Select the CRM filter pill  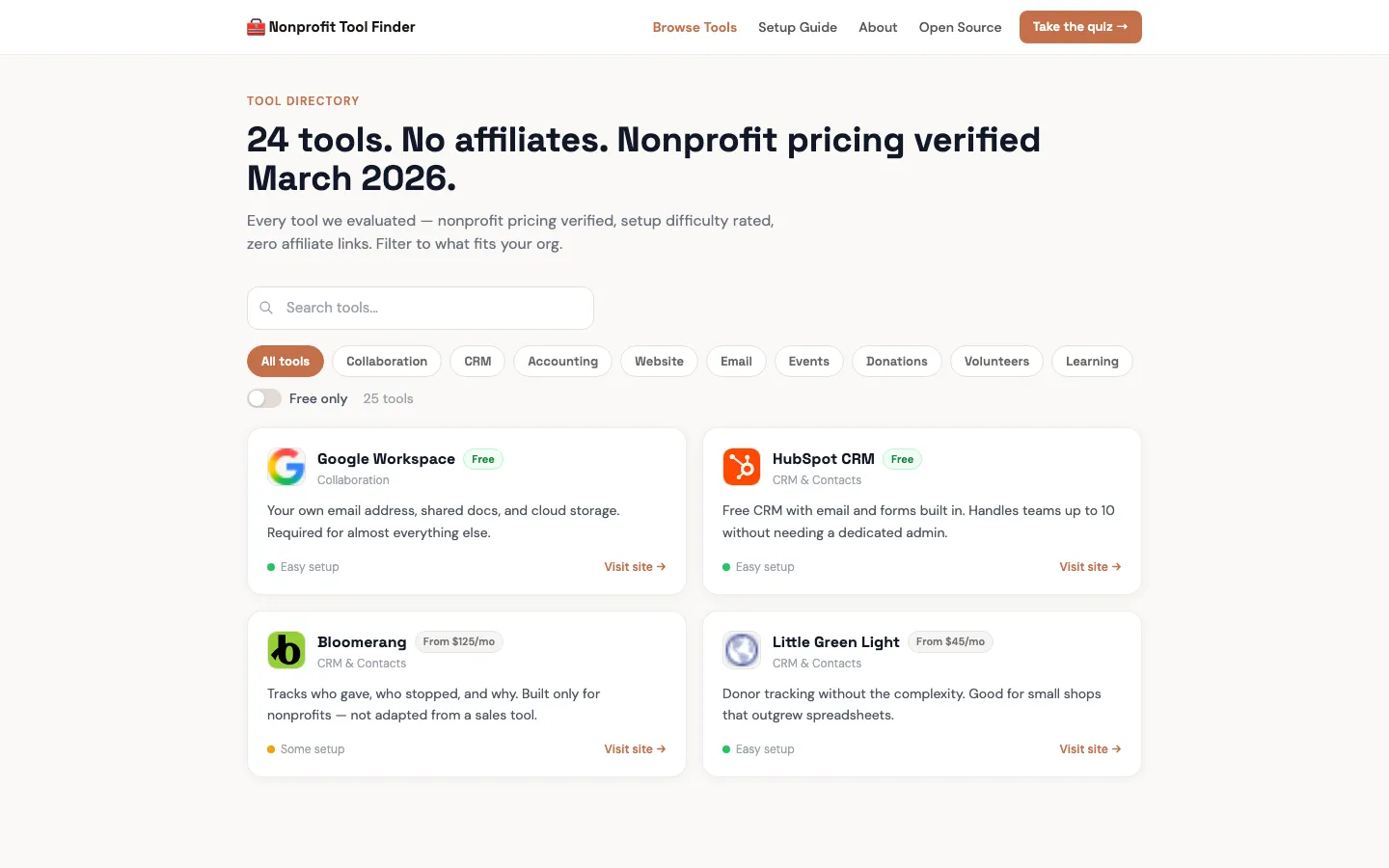[x=477, y=361]
